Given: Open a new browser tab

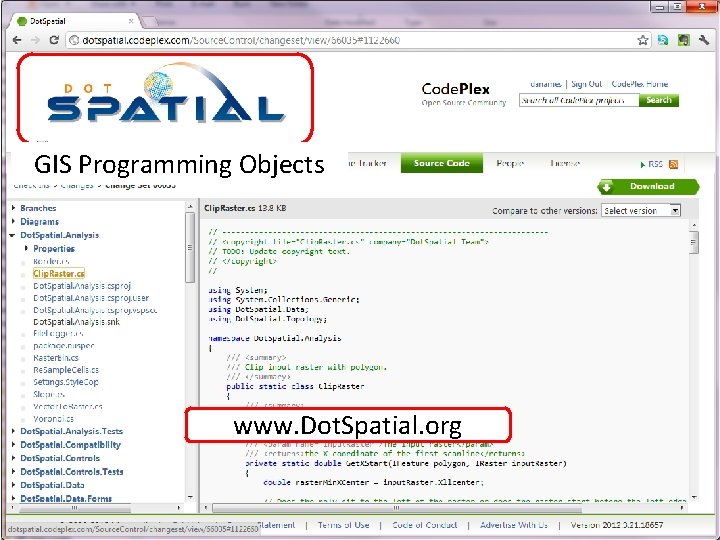Looking at the screenshot, I should 148,22.
